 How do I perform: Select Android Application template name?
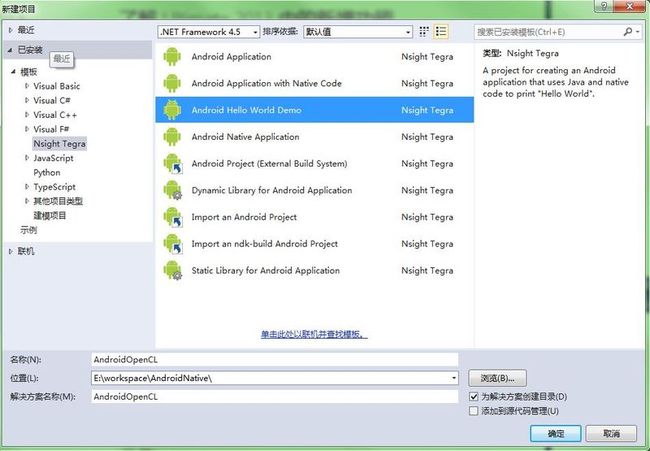click(231, 57)
